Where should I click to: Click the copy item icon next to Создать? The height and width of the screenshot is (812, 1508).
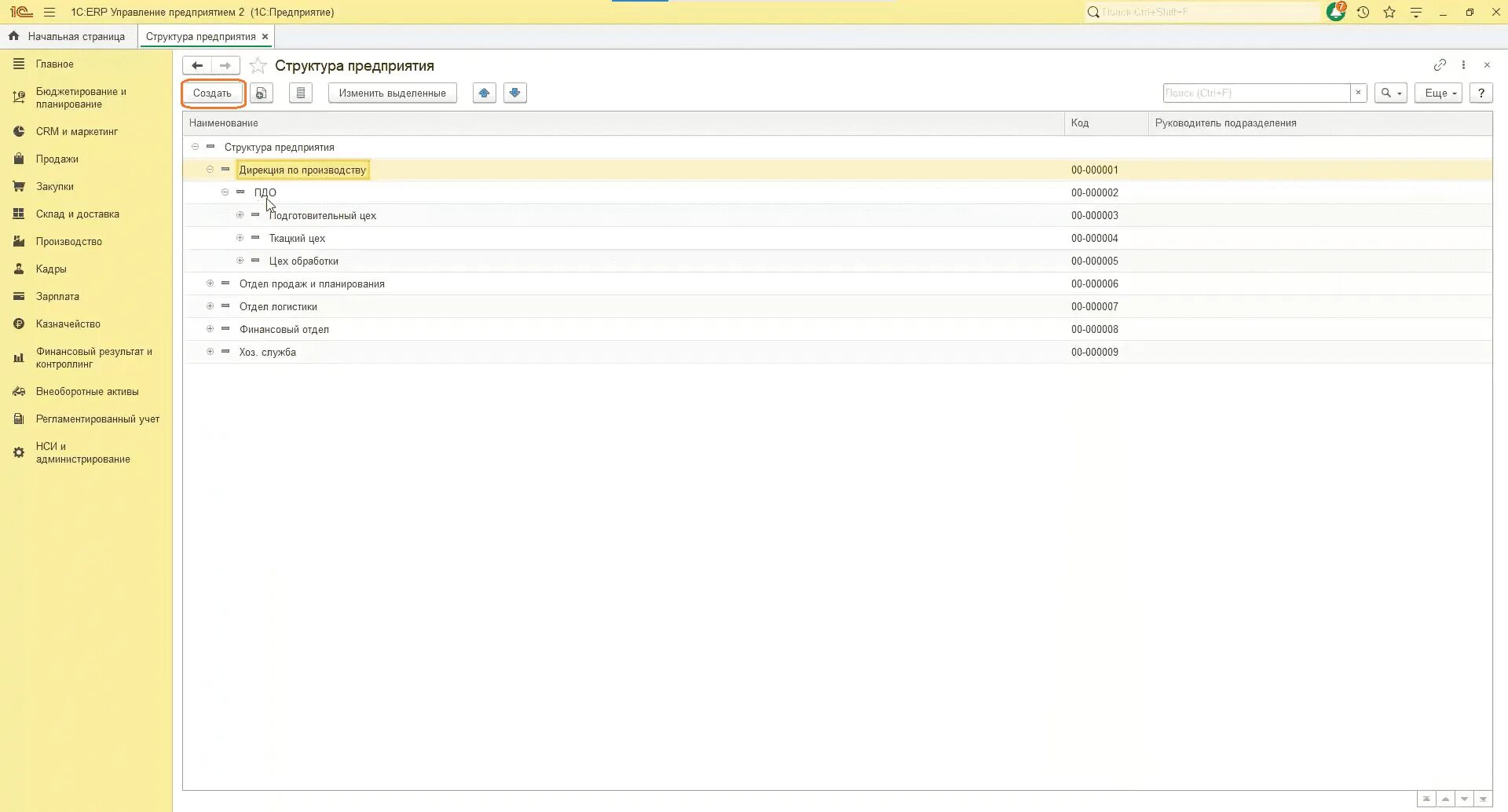point(262,93)
